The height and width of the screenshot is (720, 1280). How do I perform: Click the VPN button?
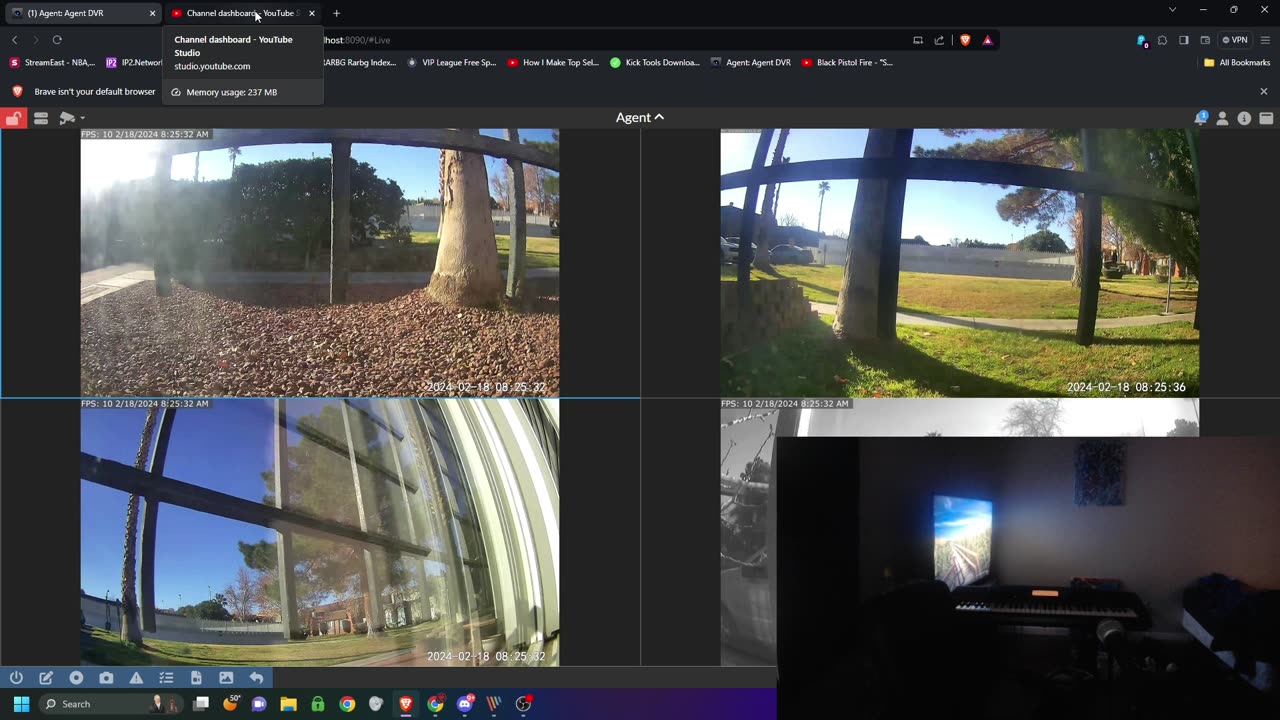click(1235, 40)
